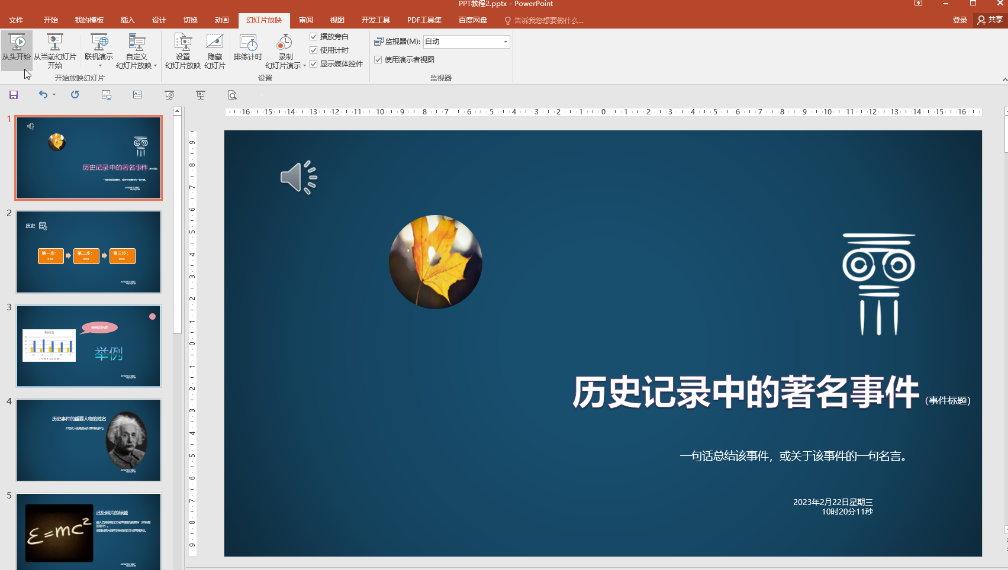Image resolution: width=1008 pixels, height=570 pixels.
Task: Toggle the 播放旁白 checkbox
Action: tap(314, 37)
